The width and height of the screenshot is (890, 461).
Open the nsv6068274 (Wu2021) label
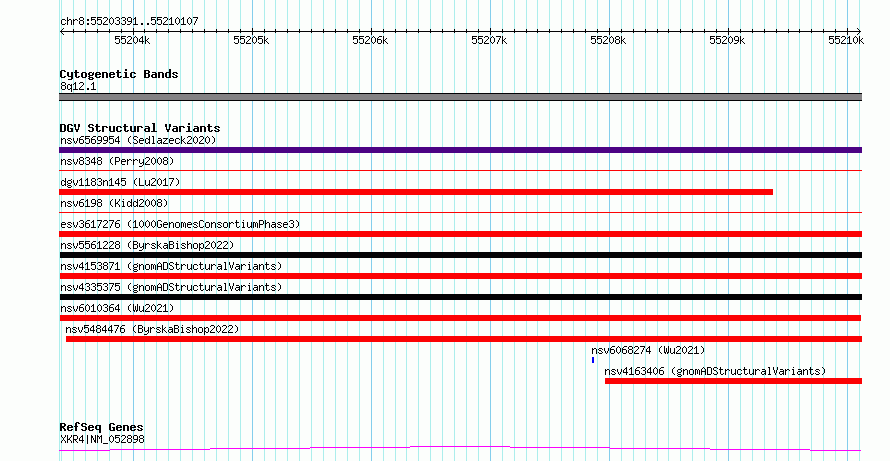click(x=648, y=350)
